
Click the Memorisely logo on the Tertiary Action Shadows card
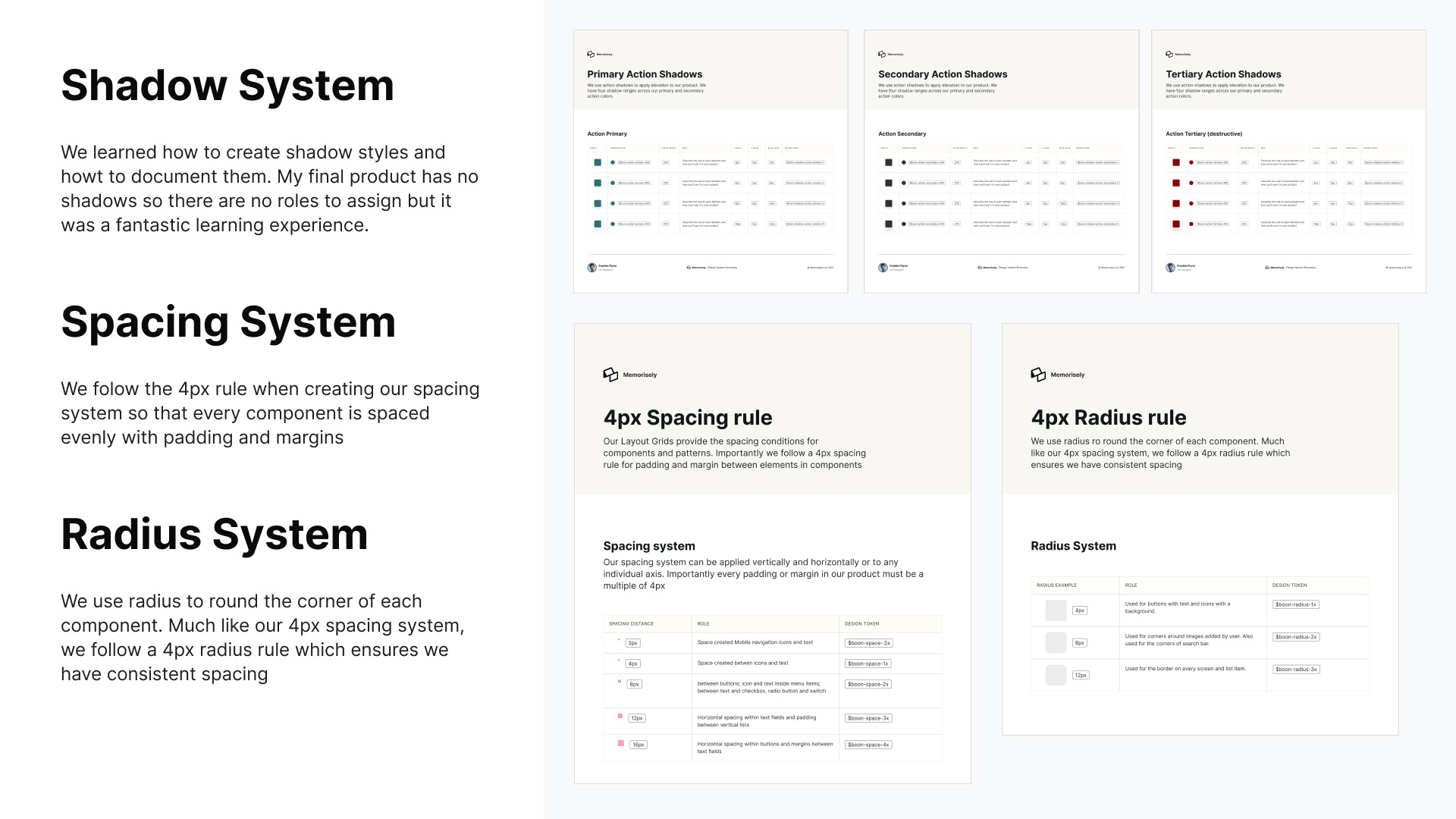tap(1169, 54)
